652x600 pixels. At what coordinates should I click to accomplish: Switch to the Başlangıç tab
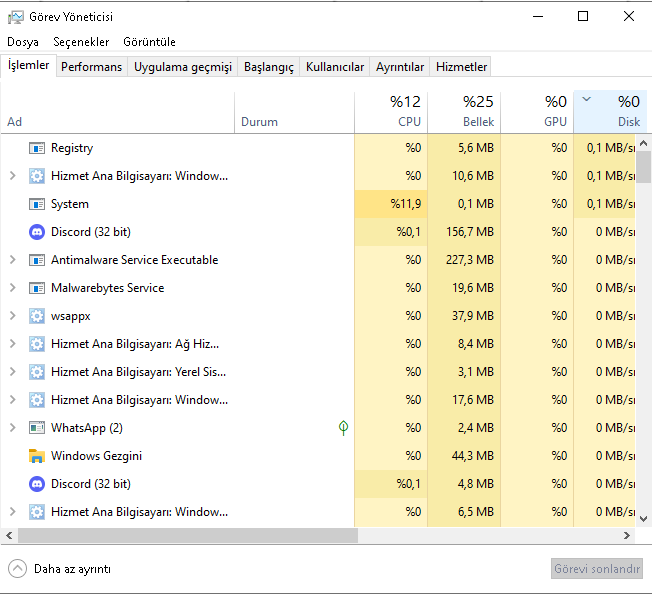click(x=269, y=67)
